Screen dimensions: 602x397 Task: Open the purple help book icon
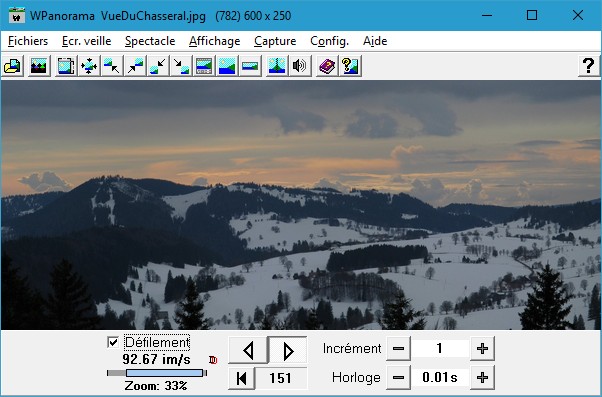pos(327,66)
